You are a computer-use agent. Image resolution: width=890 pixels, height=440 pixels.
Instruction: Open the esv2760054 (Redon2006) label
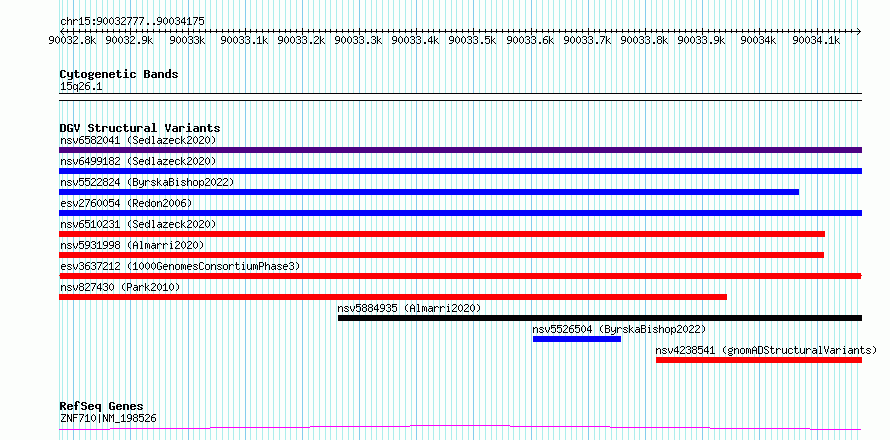126,203
